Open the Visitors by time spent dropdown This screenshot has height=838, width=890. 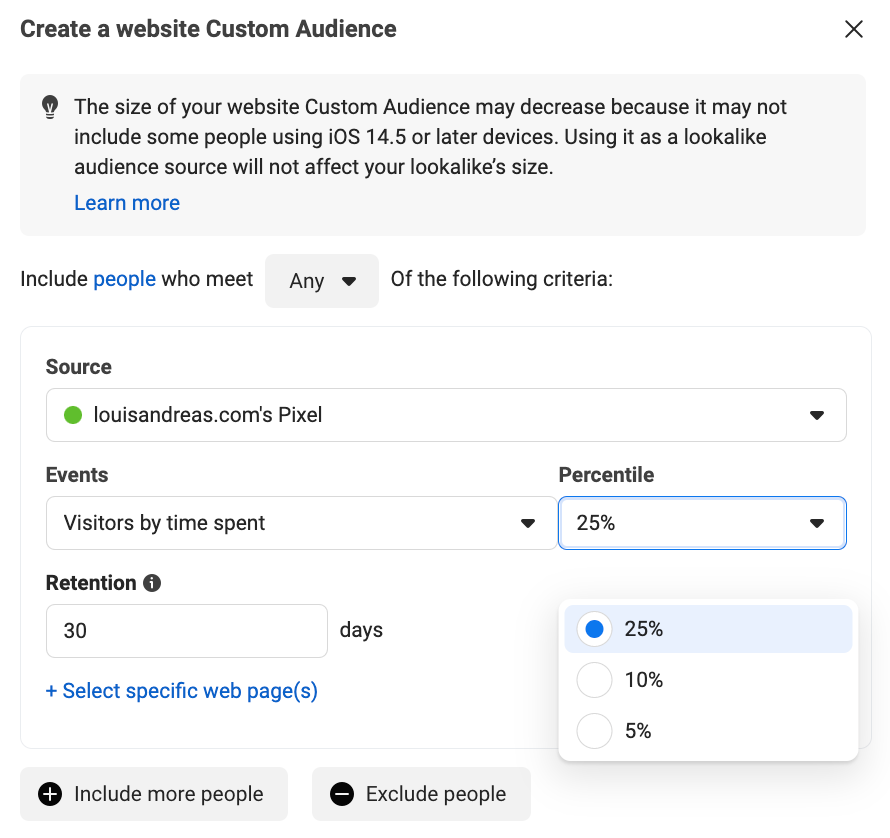click(x=301, y=523)
